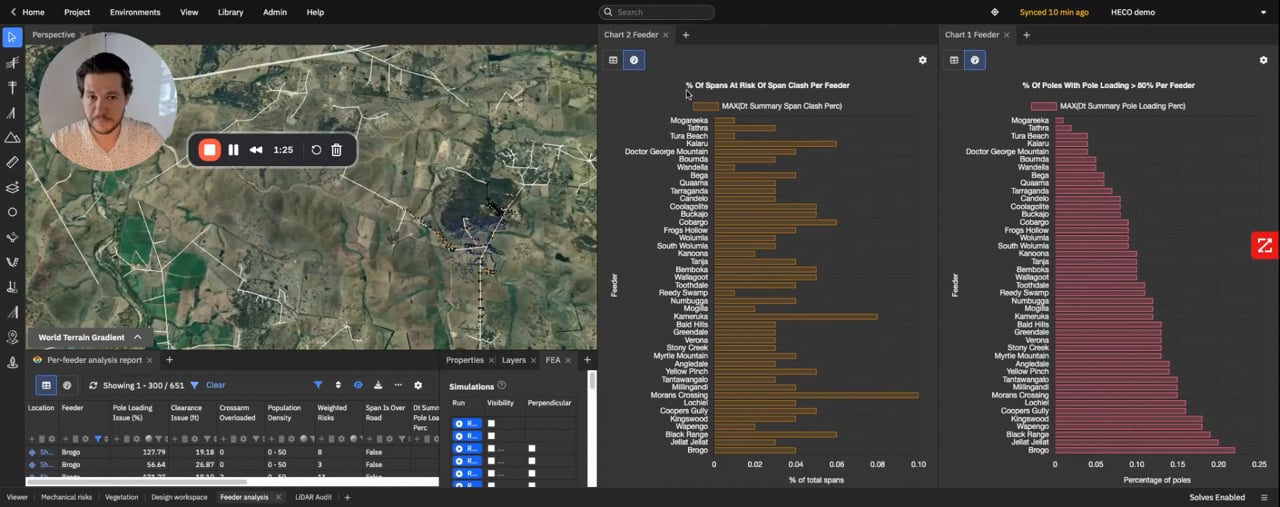
Task: Choose the terrain mountain tool
Action: click(x=12, y=137)
